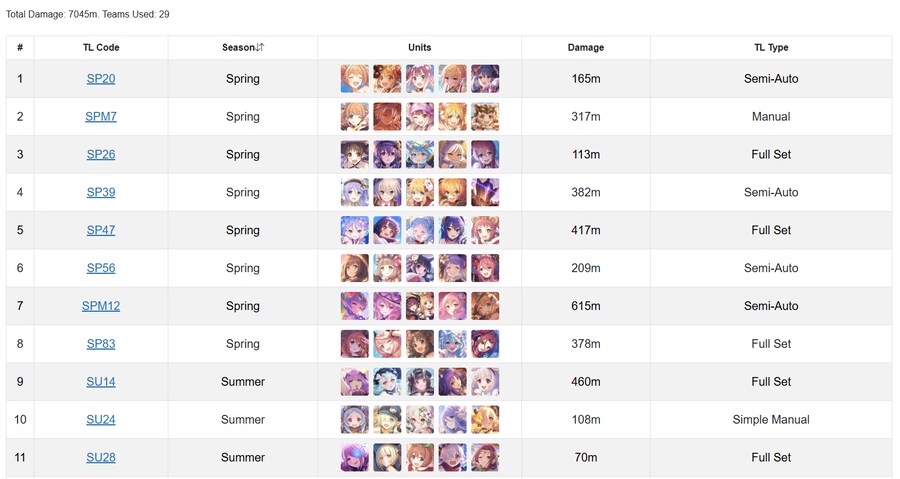Click the first unit portrait in SU14 row
900x479 pixels.
pyautogui.click(x=355, y=382)
